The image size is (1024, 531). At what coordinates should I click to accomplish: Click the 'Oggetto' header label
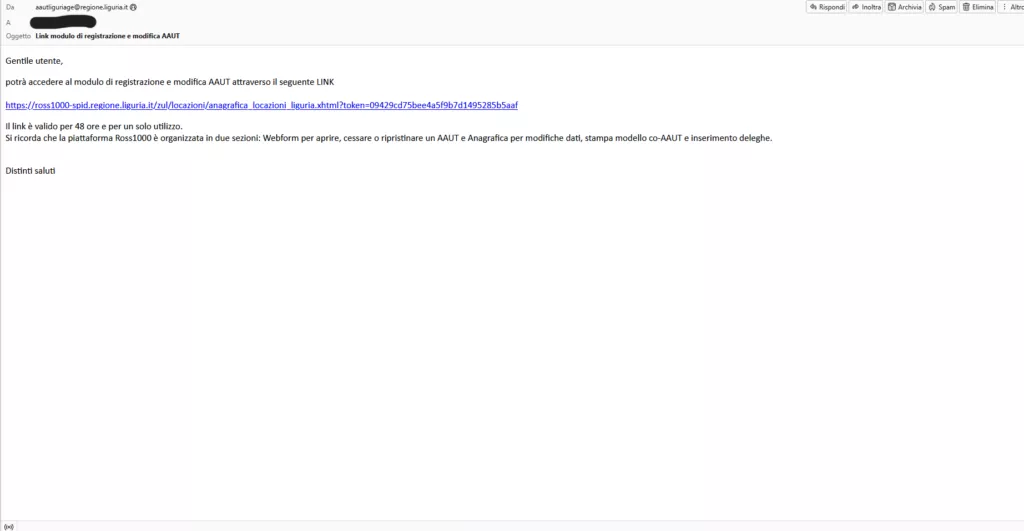click(x=18, y=36)
